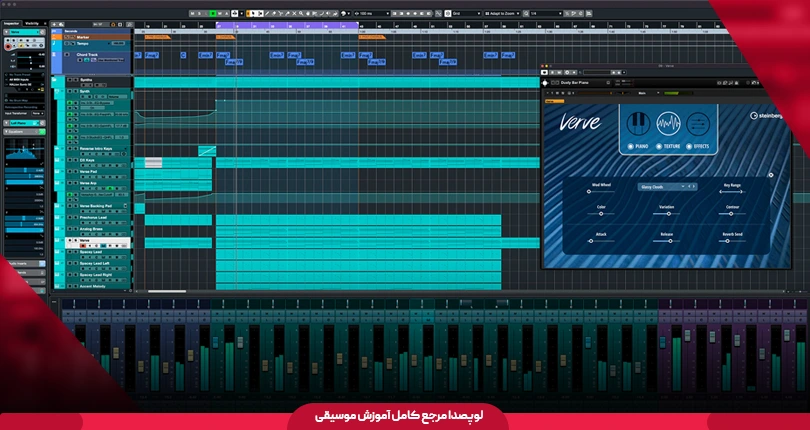The height and width of the screenshot is (430, 810).
Task: Click the Tempo track name
Action: [x=83, y=43]
